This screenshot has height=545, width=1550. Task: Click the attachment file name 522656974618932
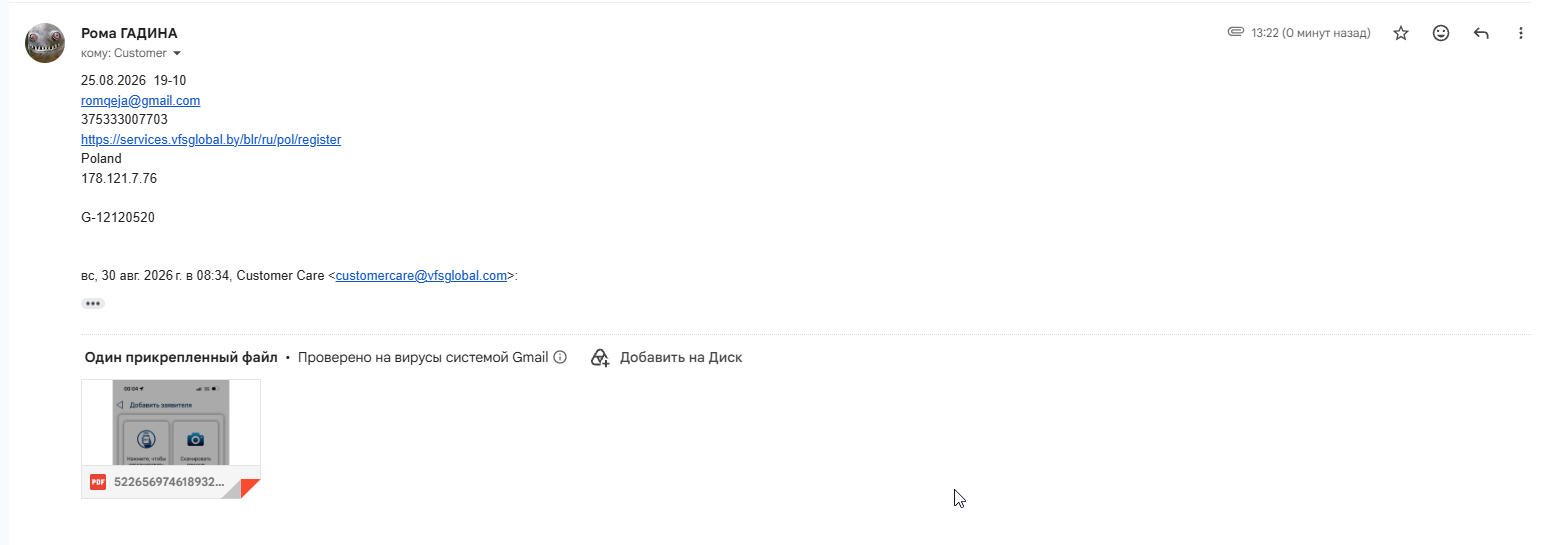coord(169,481)
